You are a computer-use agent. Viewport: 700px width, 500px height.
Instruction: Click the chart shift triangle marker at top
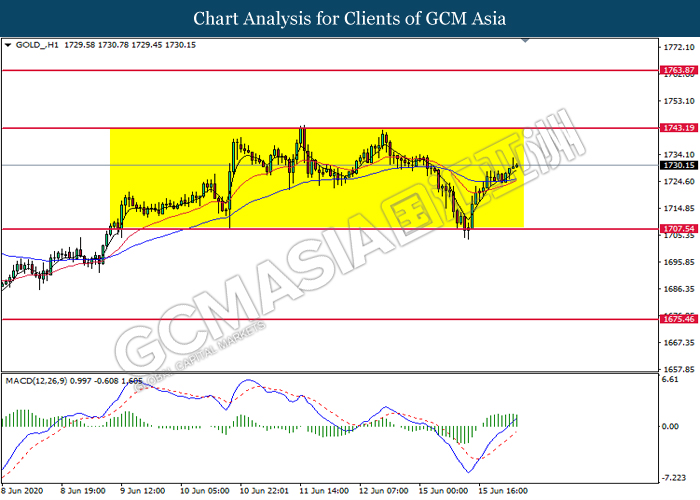[x=525, y=41]
